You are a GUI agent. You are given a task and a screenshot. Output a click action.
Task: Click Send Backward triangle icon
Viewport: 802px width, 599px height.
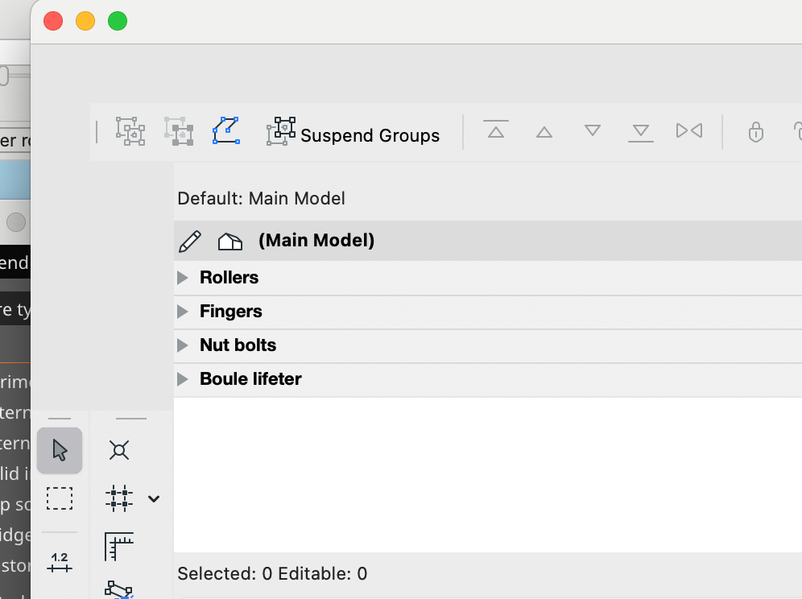[x=592, y=131]
